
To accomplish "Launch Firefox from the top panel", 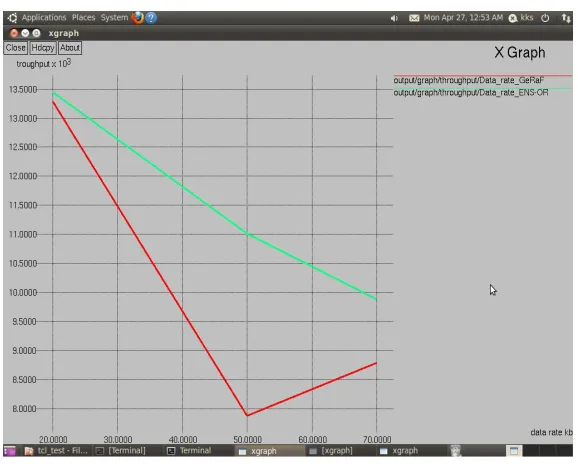I will pos(138,17).
